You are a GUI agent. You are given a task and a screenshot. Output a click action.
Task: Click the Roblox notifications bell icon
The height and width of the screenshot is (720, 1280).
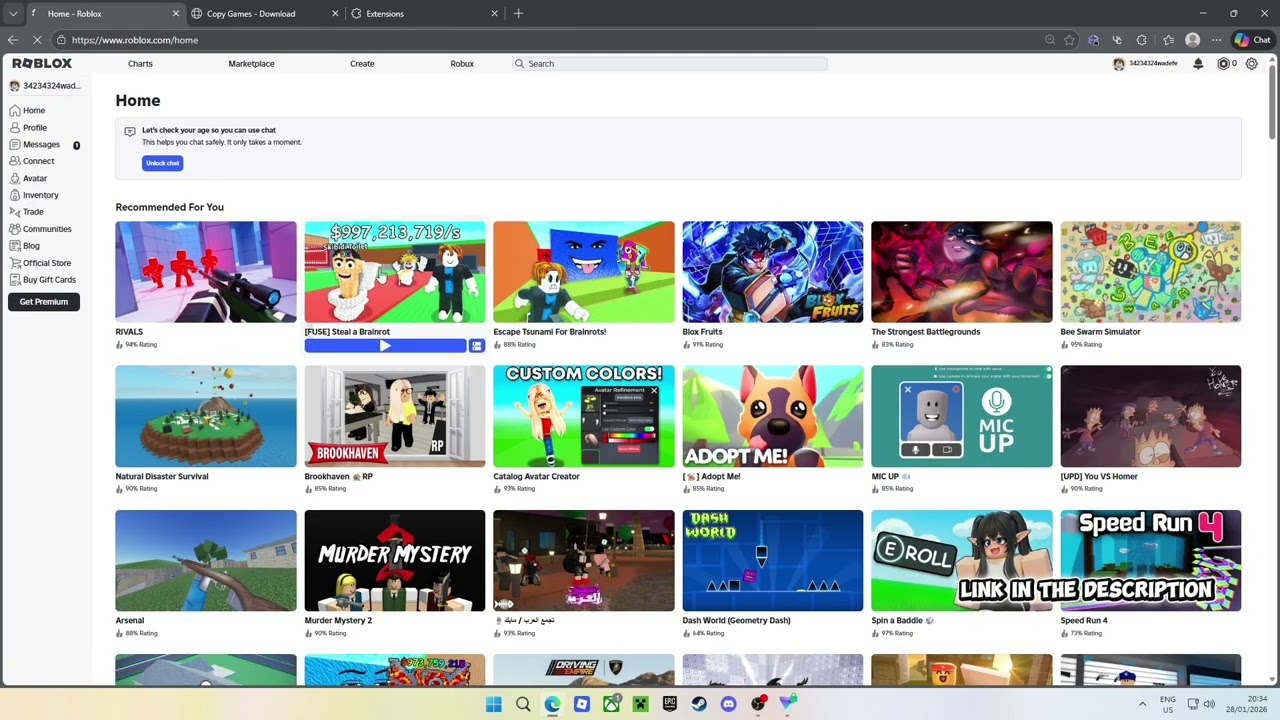point(1198,64)
